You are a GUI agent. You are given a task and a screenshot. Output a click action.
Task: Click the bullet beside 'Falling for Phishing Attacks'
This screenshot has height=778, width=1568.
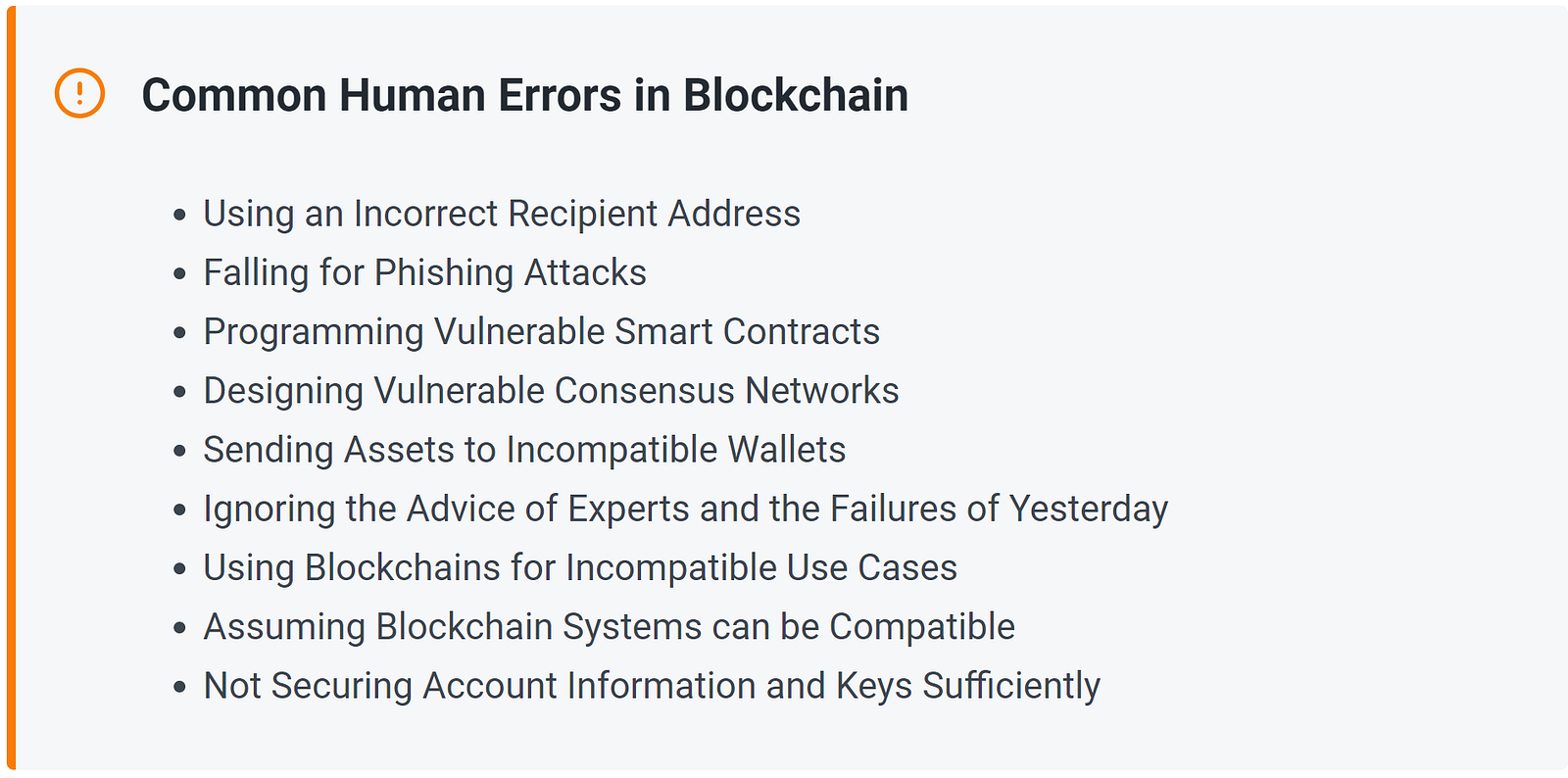[179, 273]
